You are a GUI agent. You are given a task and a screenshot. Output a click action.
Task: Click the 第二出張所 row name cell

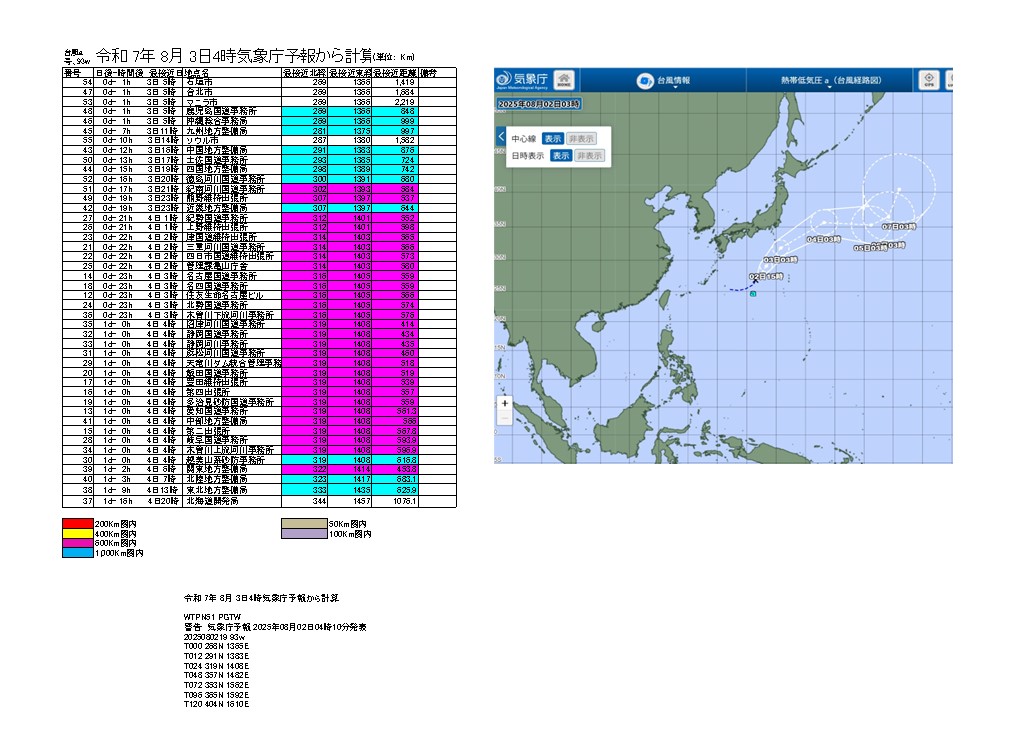(x=232, y=430)
